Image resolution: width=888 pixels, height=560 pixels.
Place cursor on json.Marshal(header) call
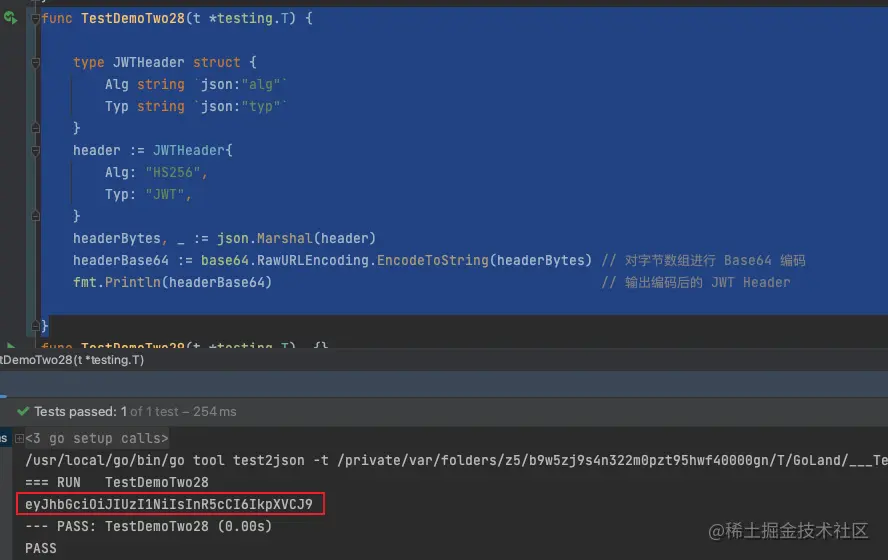pyautogui.click(x=296, y=238)
